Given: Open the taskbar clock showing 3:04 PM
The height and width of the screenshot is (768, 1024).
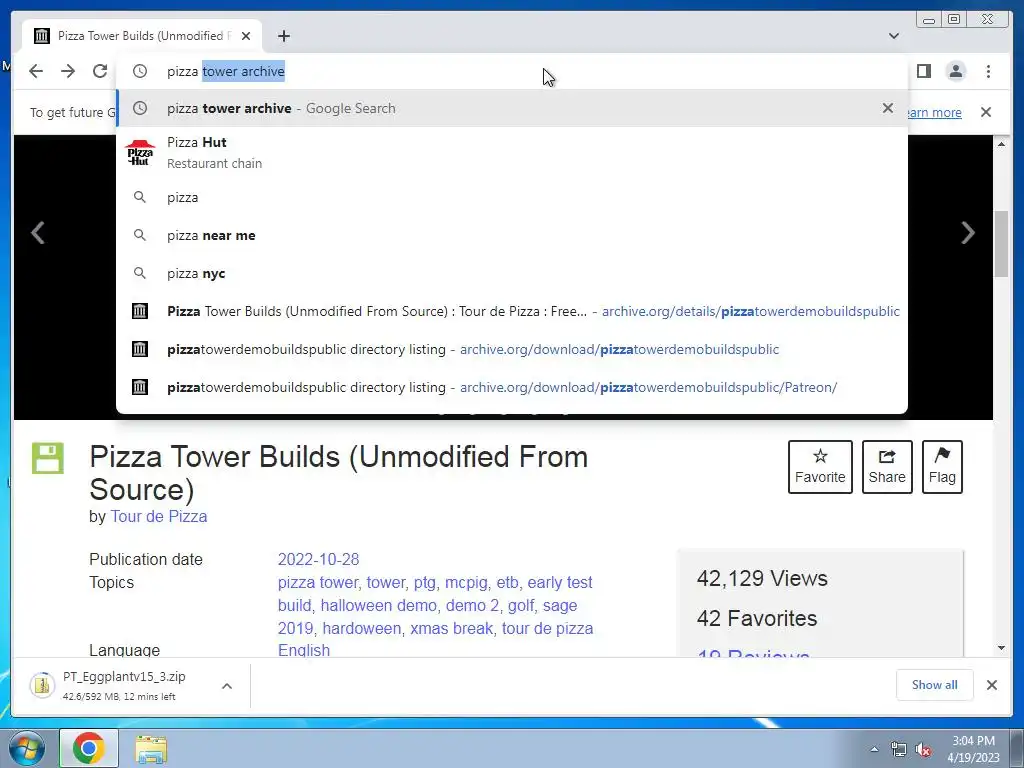Looking at the screenshot, I should click(973, 749).
